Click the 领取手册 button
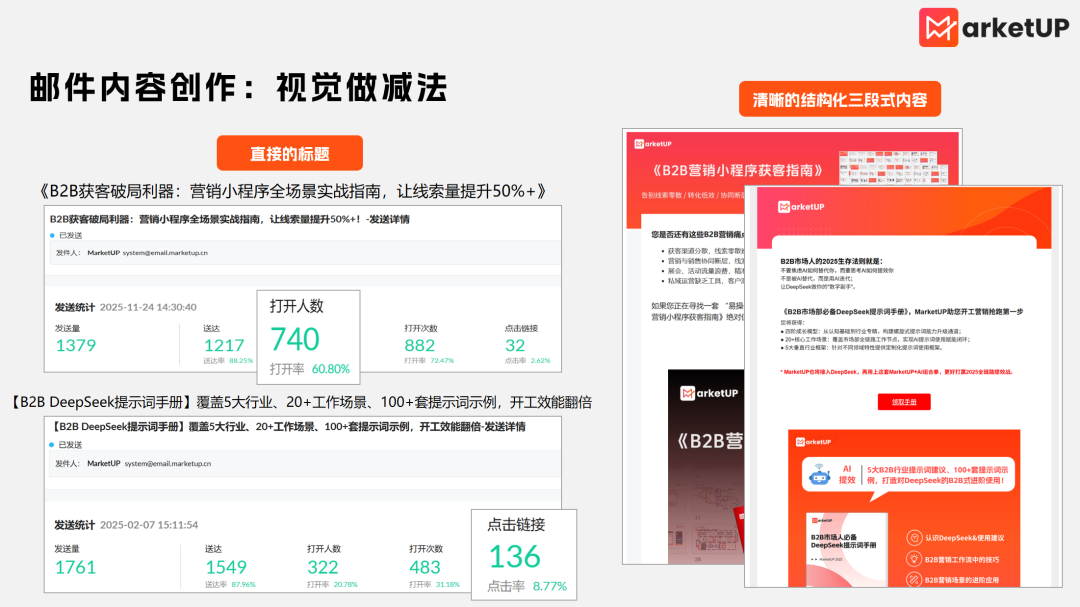This screenshot has width=1080, height=607. (905, 400)
